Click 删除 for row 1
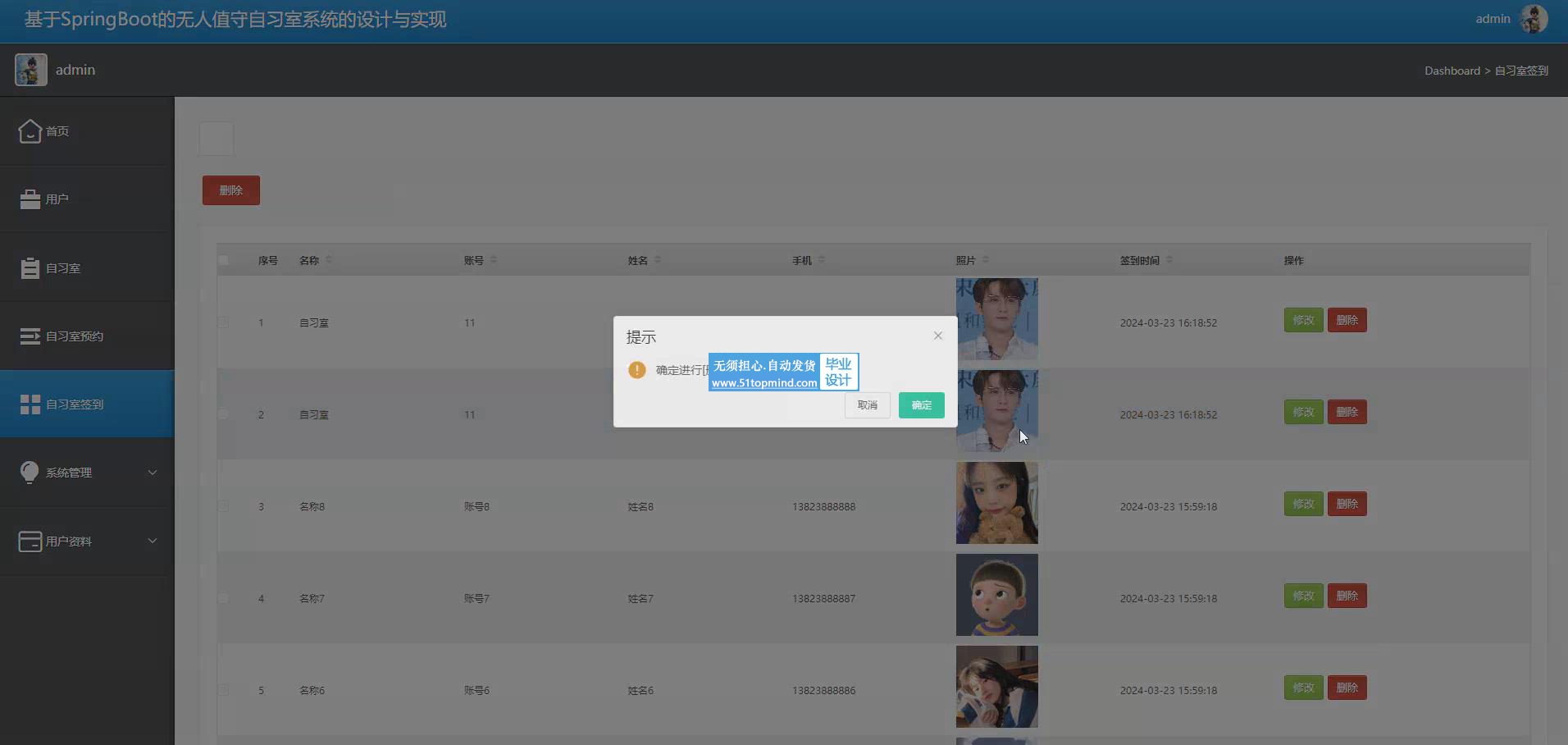 tap(1347, 320)
